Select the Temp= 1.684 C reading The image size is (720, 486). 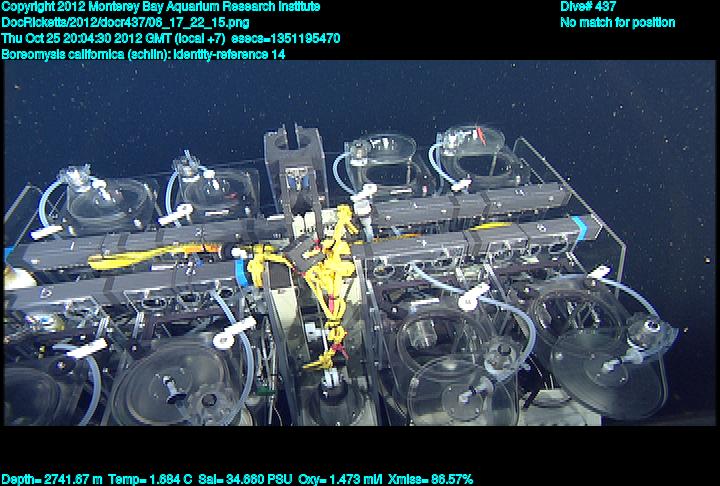(150, 480)
